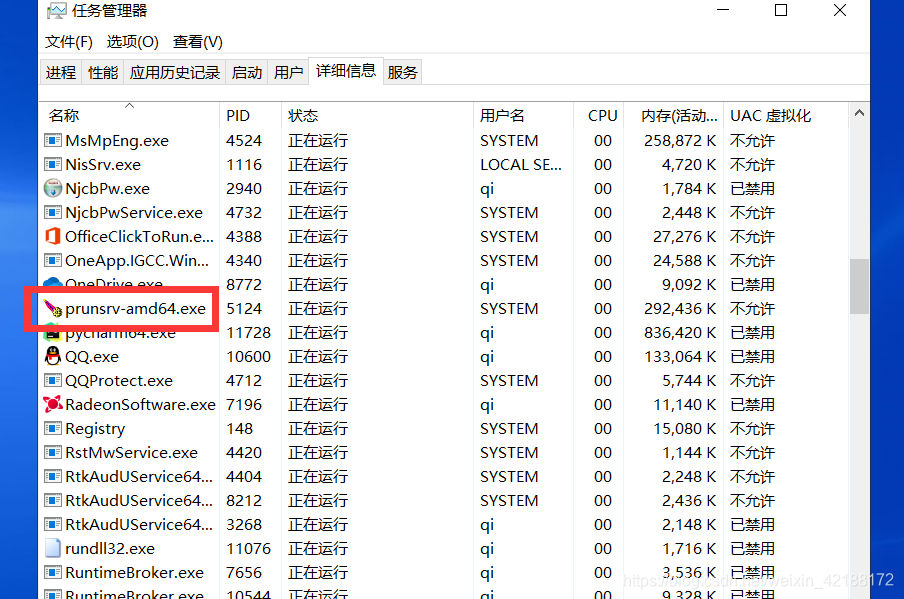Image resolution: width=904 pixels, height=599 pixels.
Task: Click the MsMpEng.exe process icon
Action: click(x=52, y=140)
